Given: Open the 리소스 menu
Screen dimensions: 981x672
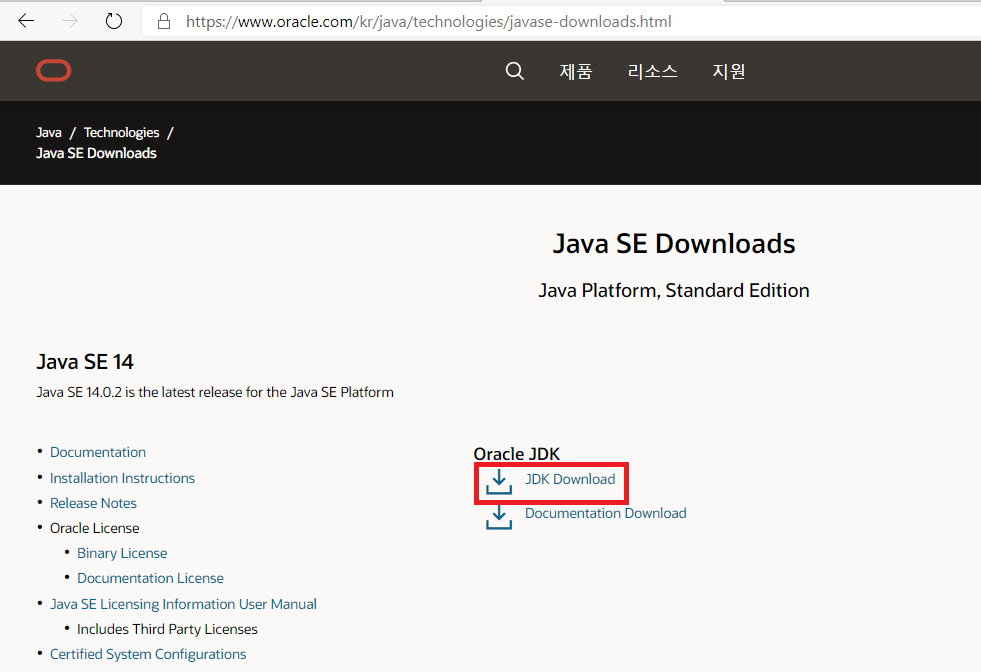Looking at the screenshot, I should click(652, 71).
